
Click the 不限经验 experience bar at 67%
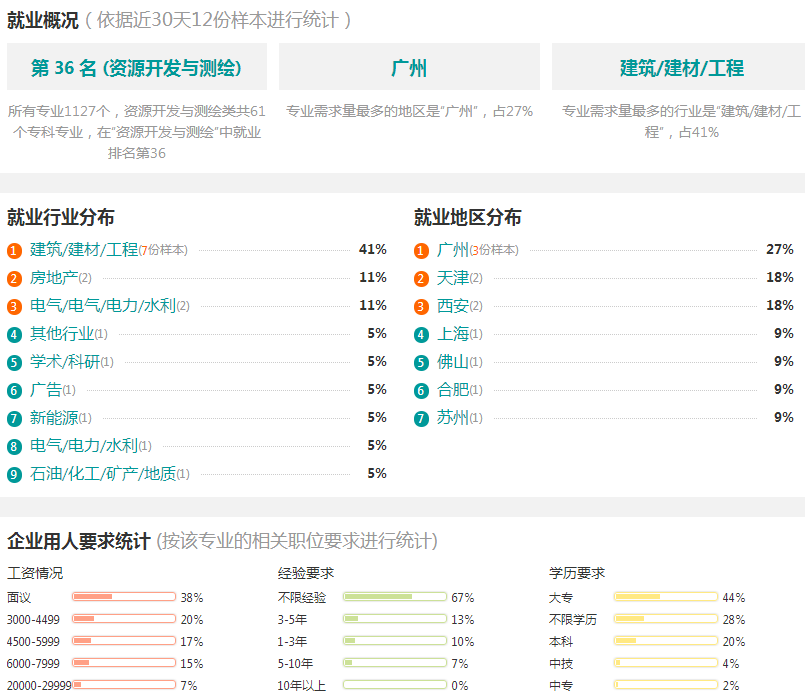pos(395,596)
